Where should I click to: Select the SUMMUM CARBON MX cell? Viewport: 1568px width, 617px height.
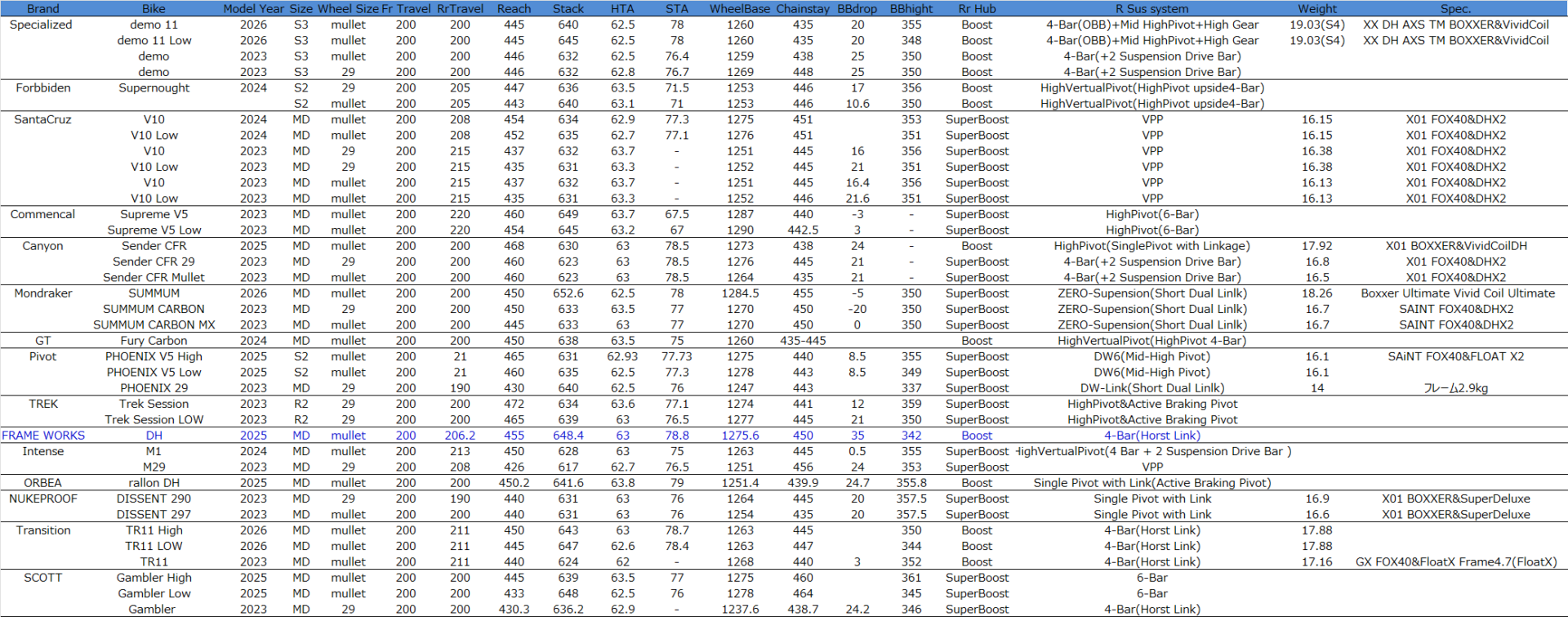(x=154, y=324)
